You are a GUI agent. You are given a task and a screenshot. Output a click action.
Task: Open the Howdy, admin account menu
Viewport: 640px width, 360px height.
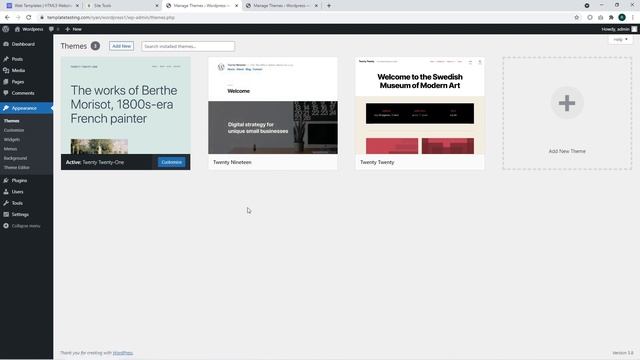point(619,29)
